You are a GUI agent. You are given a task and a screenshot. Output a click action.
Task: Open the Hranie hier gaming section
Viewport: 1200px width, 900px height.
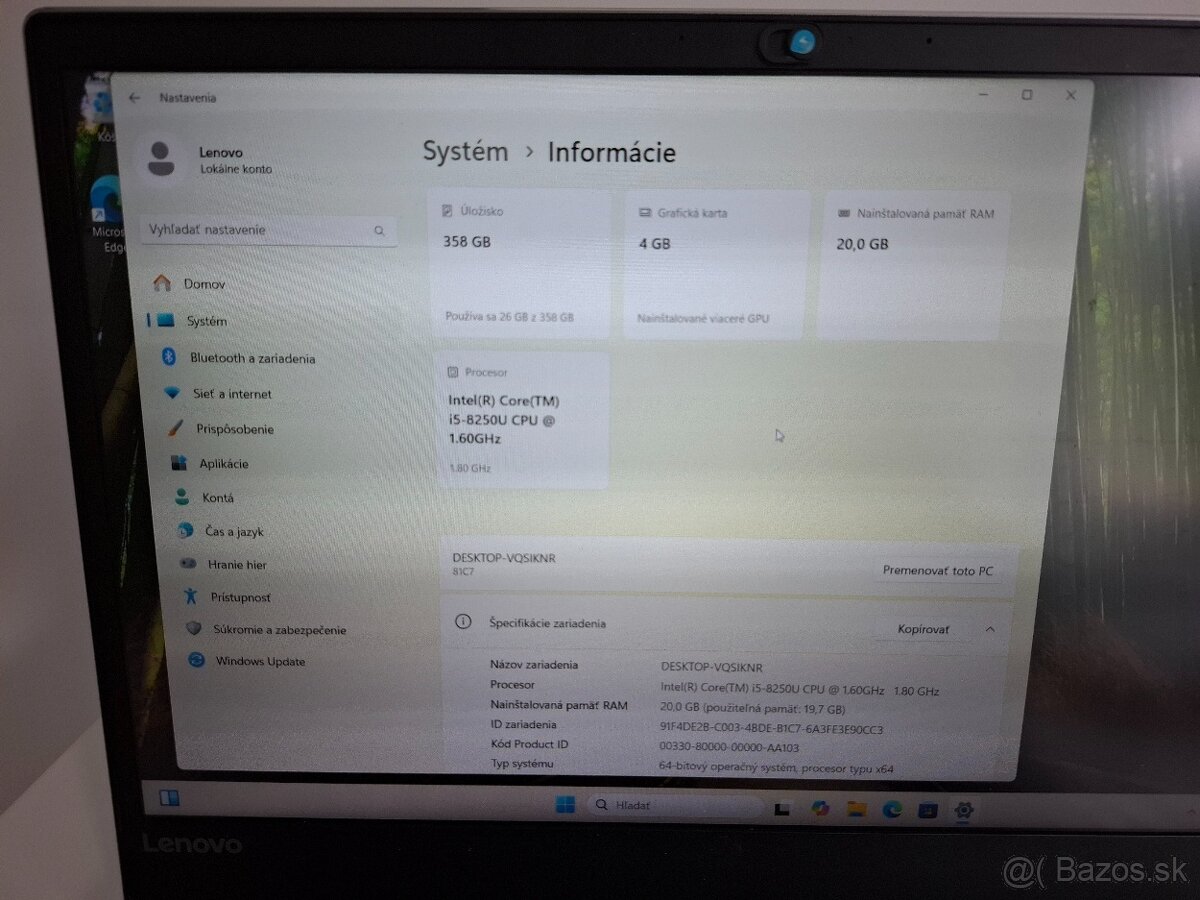click(188, 564)
